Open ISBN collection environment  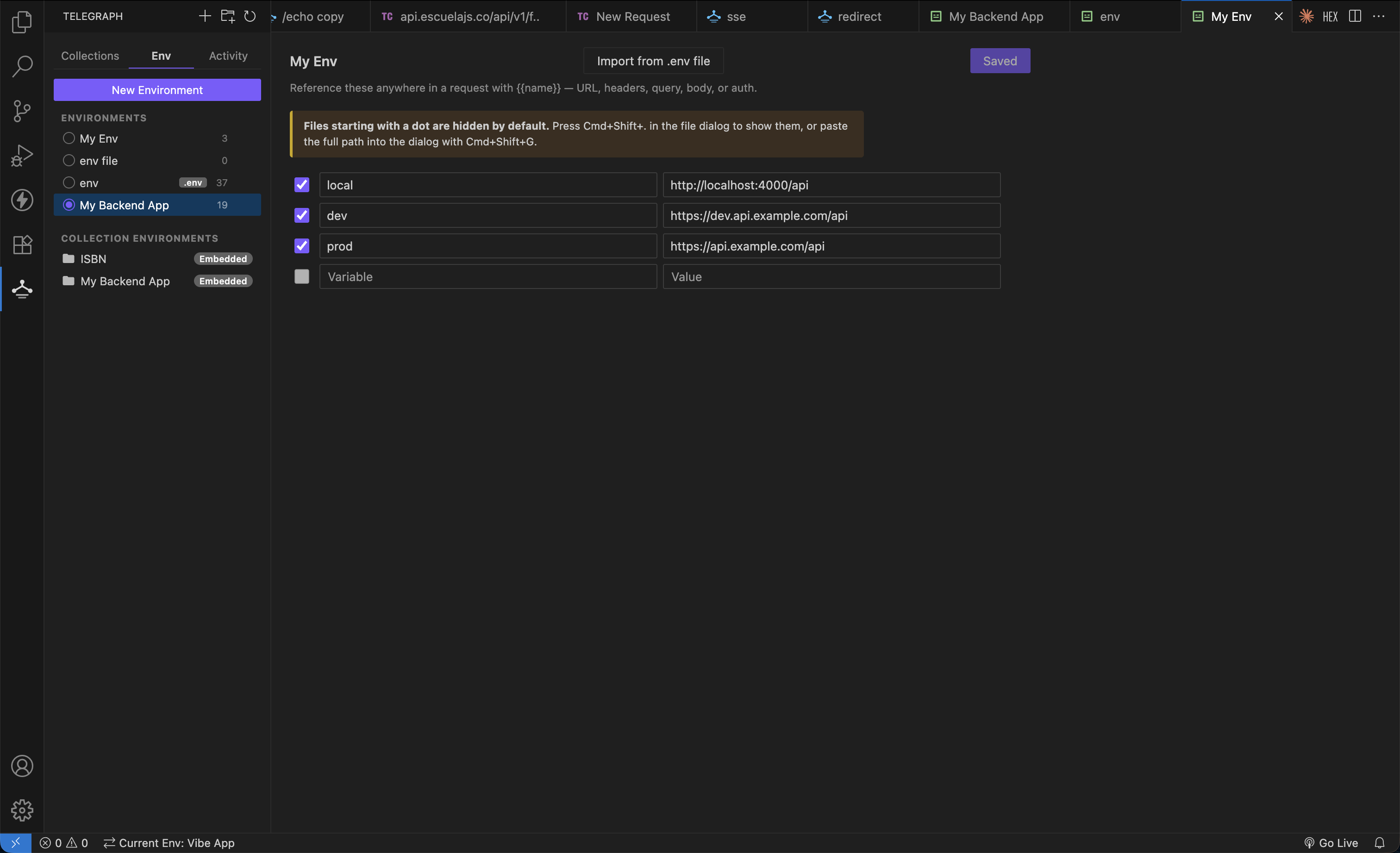tap(157, 258)
